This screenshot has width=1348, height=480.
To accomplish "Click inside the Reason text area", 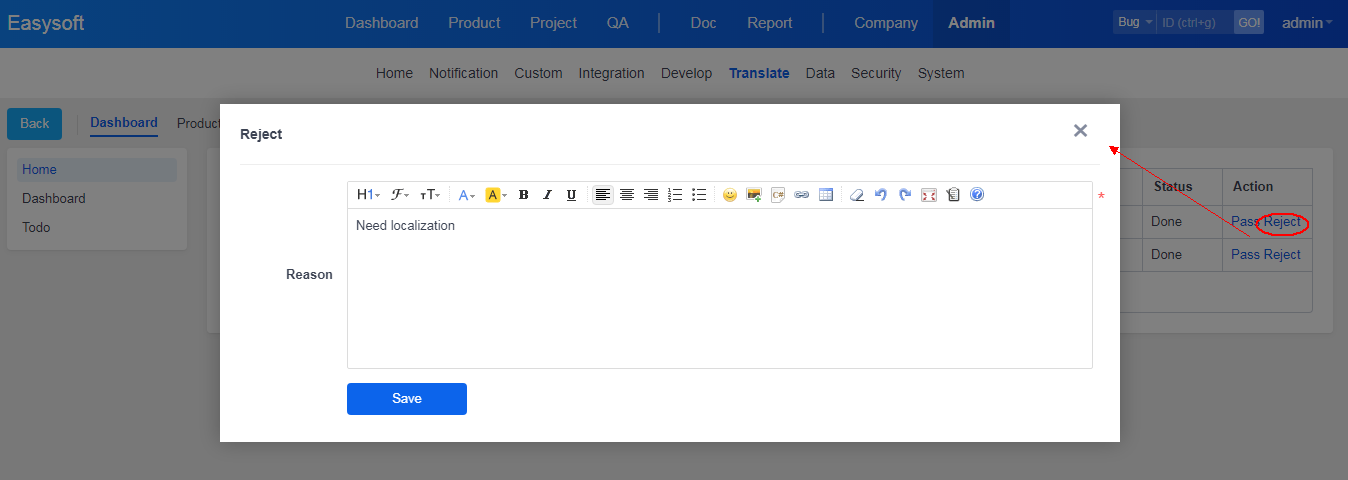I will click(x=719, y=290).
